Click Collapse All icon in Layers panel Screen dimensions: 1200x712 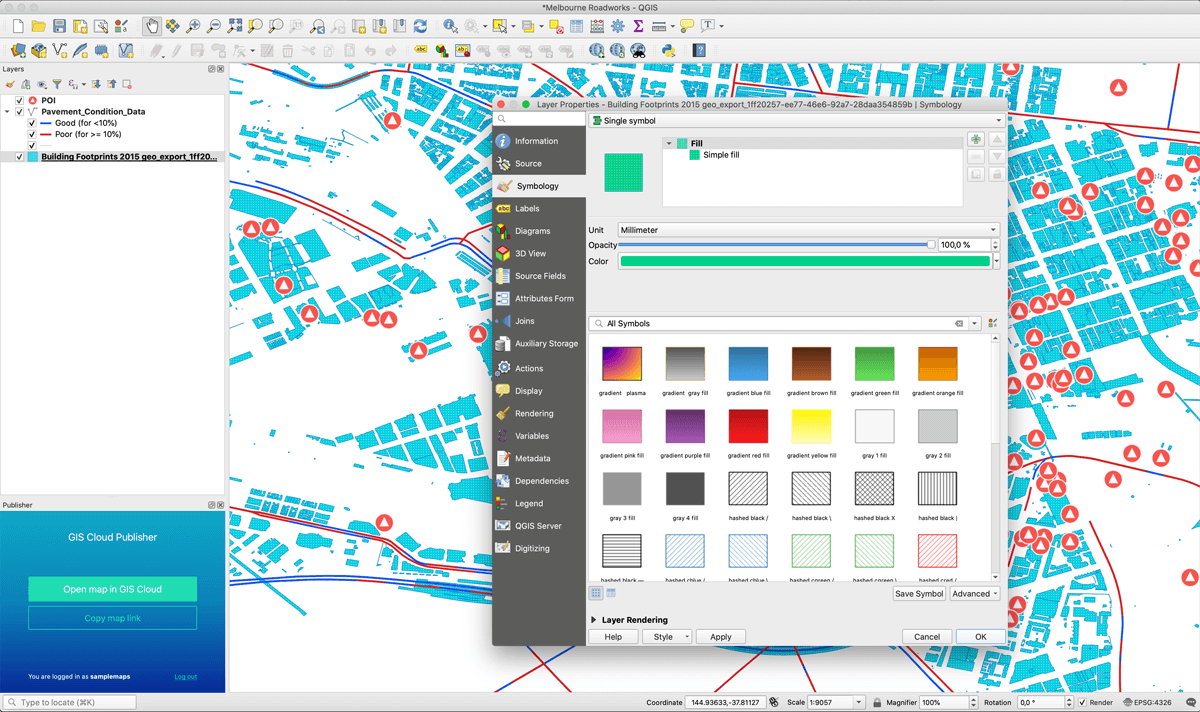[112, 84]
